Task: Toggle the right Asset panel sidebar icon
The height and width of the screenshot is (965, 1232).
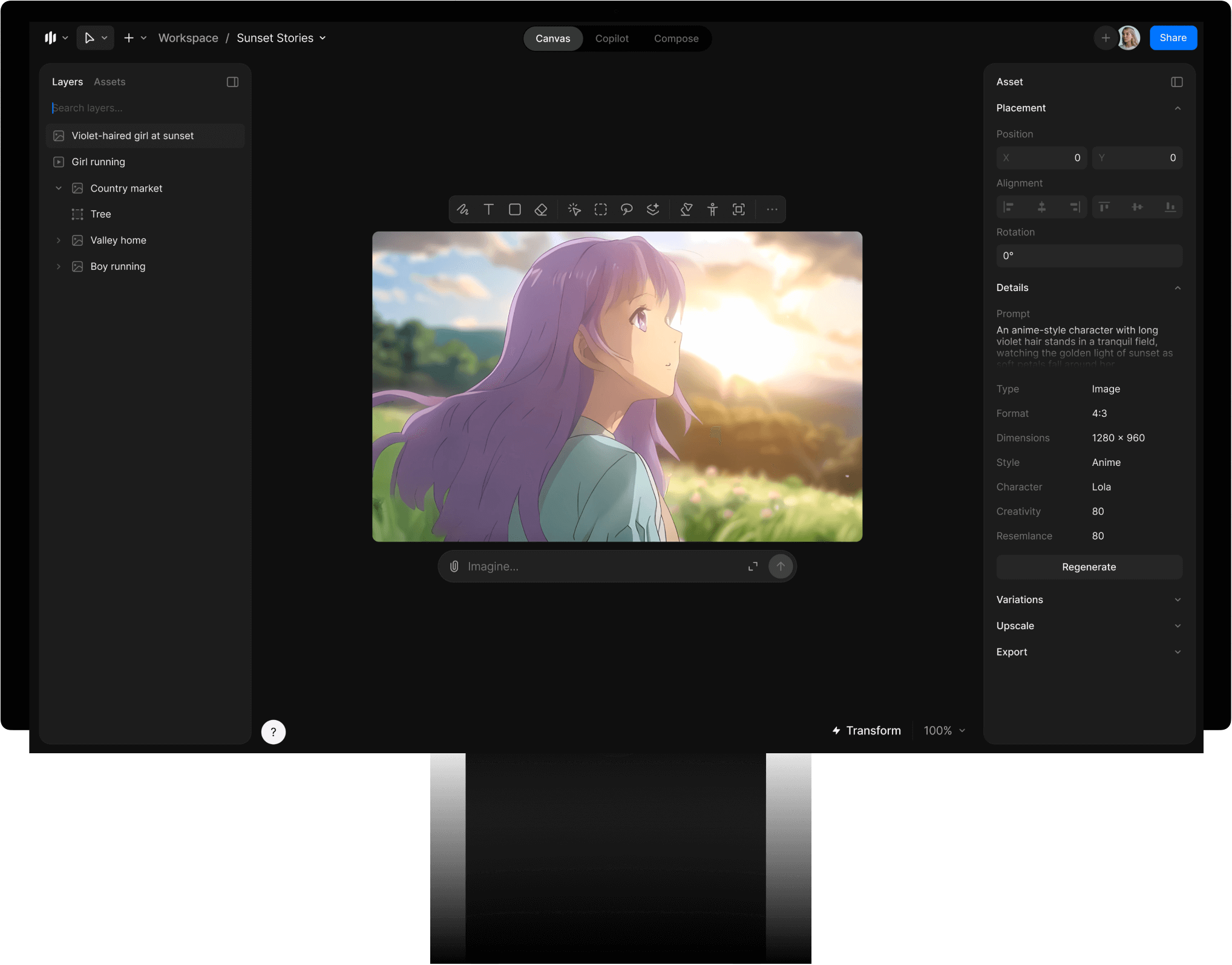Action: click(1176, 82)
